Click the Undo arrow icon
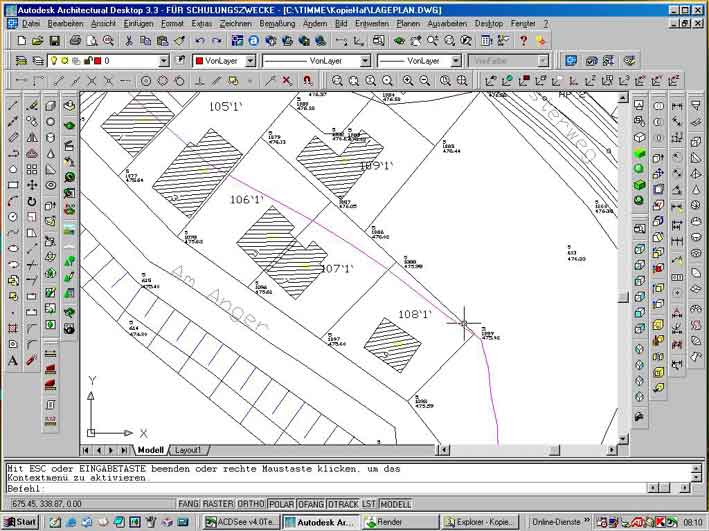The height and width of the screenshot is (531, 709). pos(200,41)
